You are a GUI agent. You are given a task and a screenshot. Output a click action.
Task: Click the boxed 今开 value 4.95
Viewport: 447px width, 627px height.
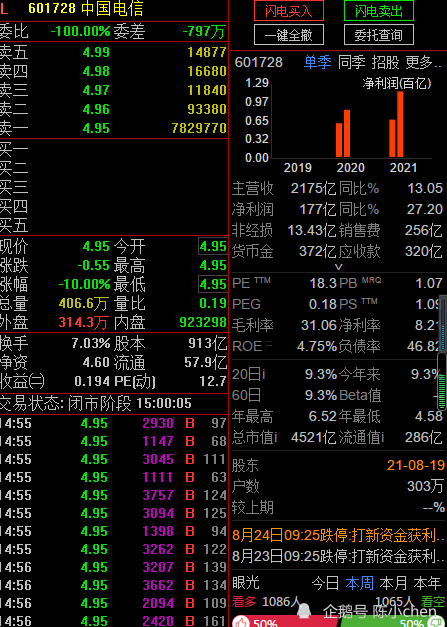click(213, 246)
